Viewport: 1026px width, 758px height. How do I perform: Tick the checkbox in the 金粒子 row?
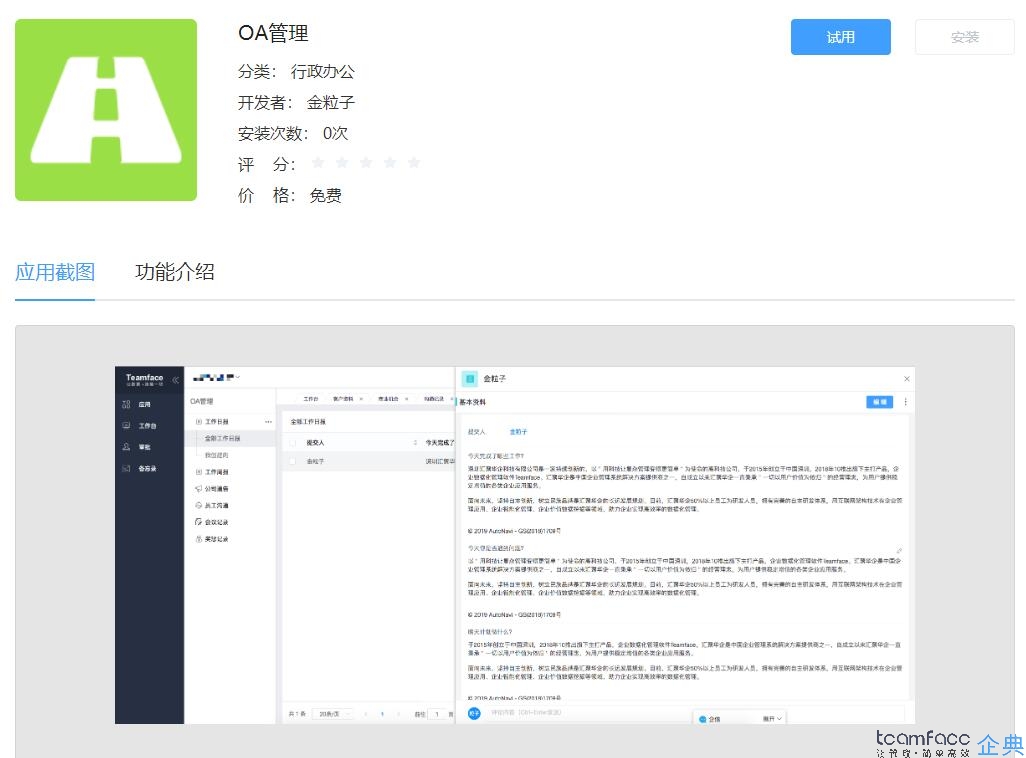click(x=292, y=461)
